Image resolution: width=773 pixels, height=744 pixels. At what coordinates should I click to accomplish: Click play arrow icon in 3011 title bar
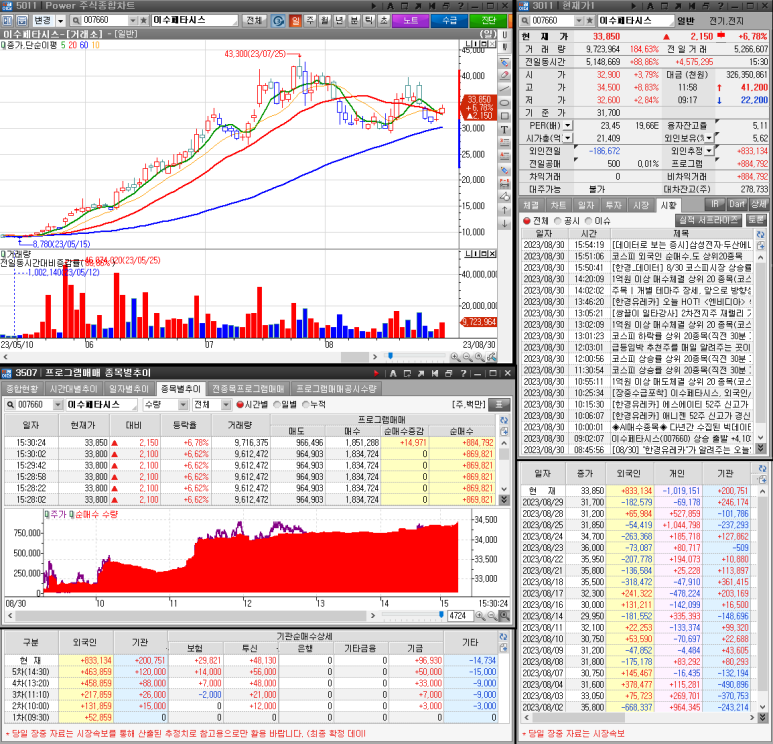(633, 6)
